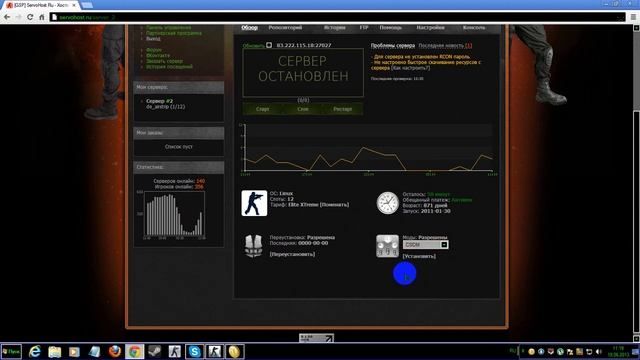Click the server address 83.222.115.18:27027

click(x=304, y=45)
